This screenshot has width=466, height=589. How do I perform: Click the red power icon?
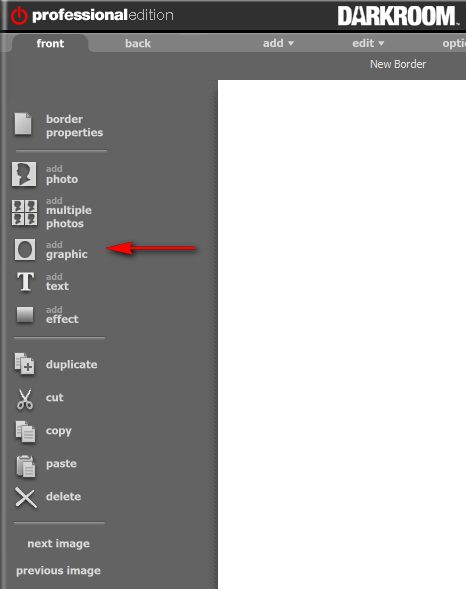(19, 16)
